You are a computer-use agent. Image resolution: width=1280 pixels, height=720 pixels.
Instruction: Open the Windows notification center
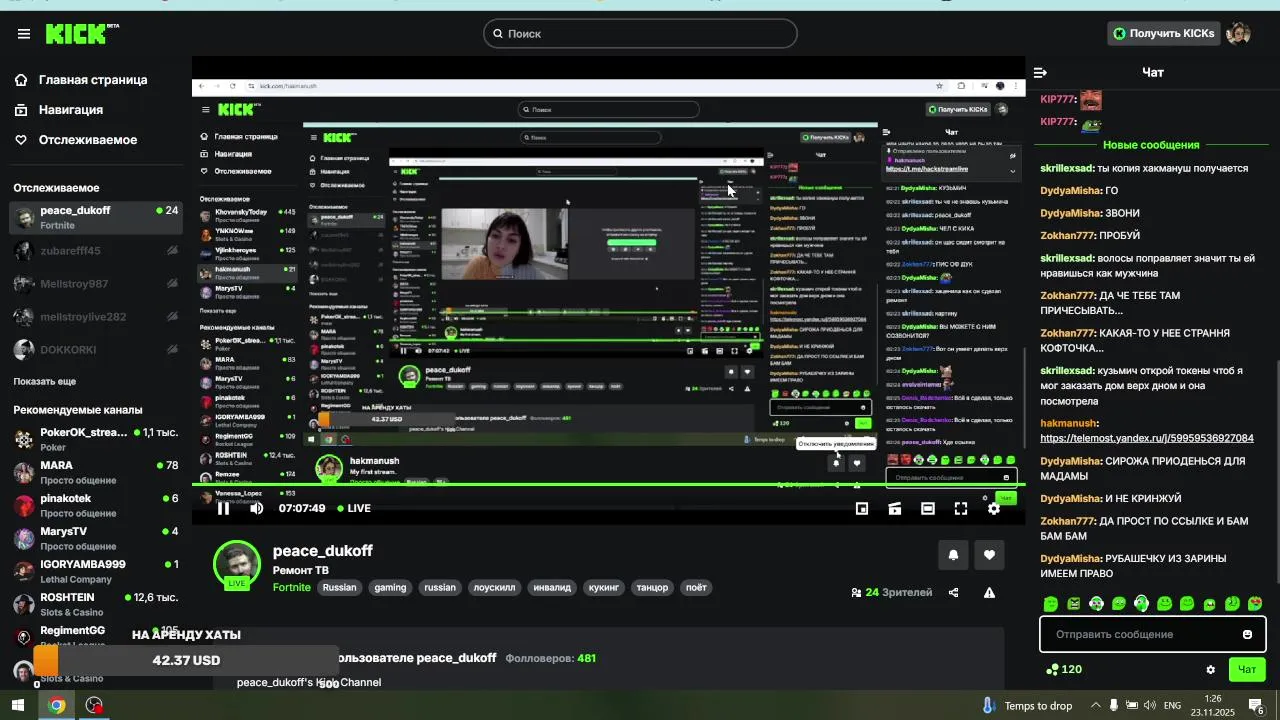pyautogui.click(x=1256, y=705)
